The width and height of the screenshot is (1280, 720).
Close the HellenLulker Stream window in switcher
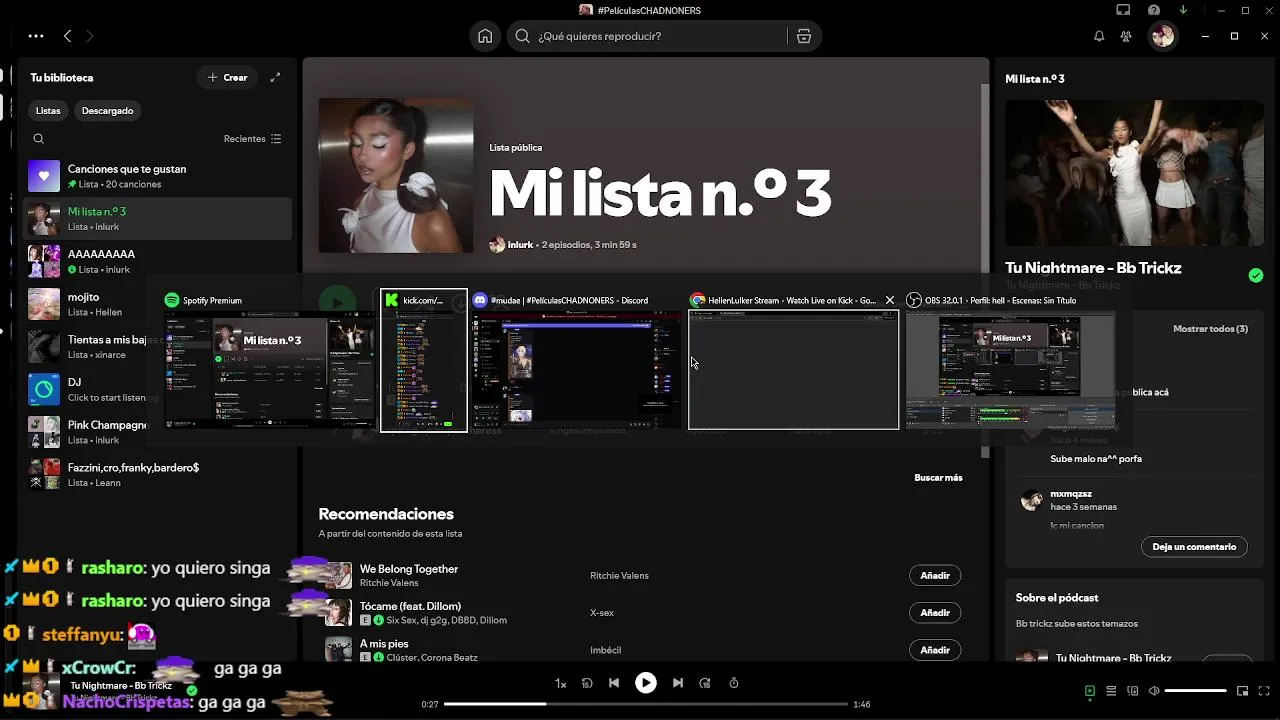889,300
